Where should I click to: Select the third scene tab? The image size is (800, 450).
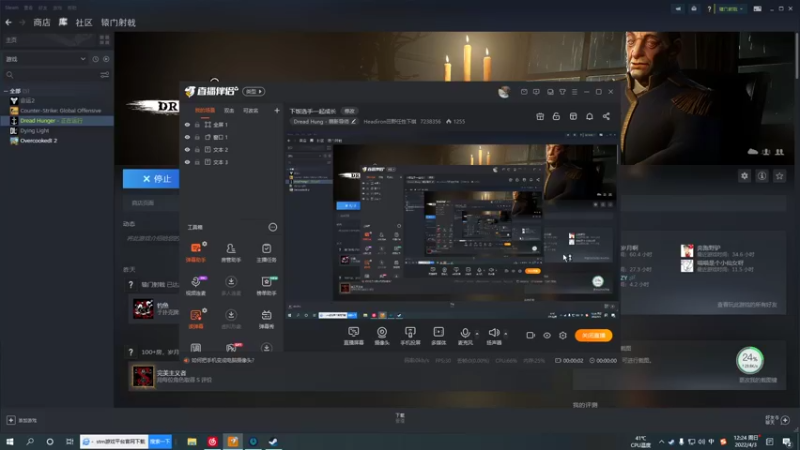pyautogui.click(x=251, y=110)
